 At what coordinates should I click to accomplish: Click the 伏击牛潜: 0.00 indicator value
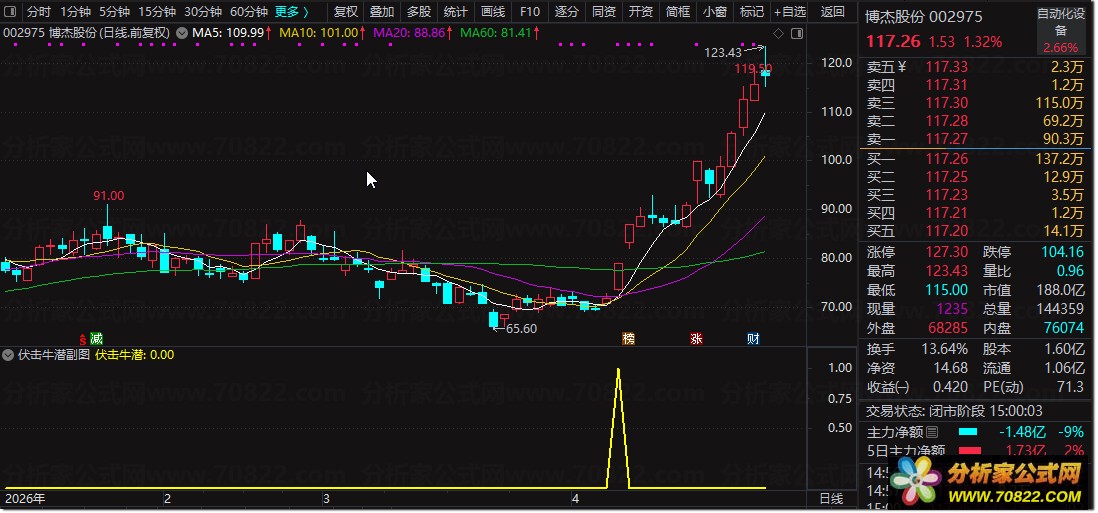tap(134, 355)
